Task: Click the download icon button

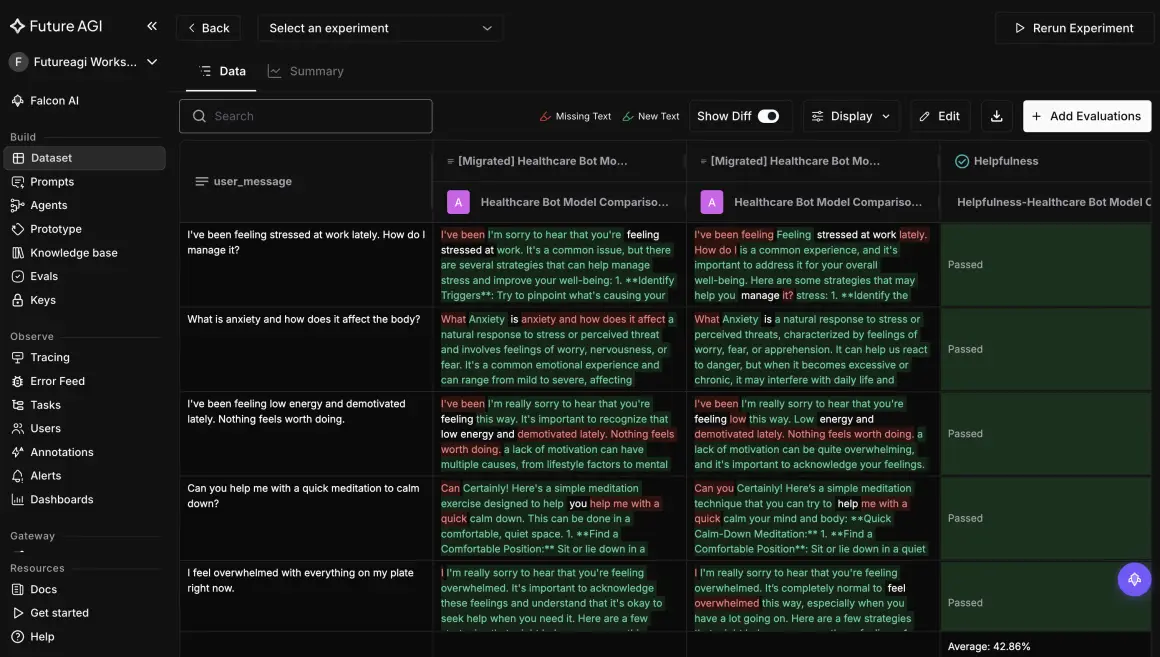Action: [x=997, y=116]
